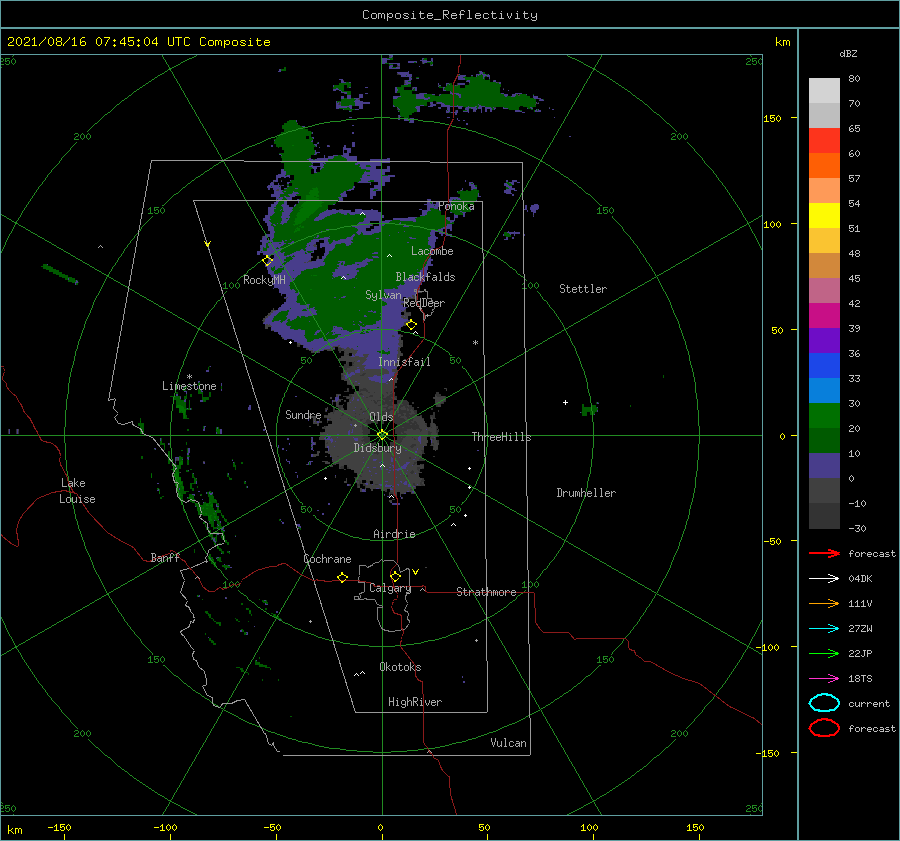Click the white 04DK arrow icon
Screen dimensions: 900x841
824,579
